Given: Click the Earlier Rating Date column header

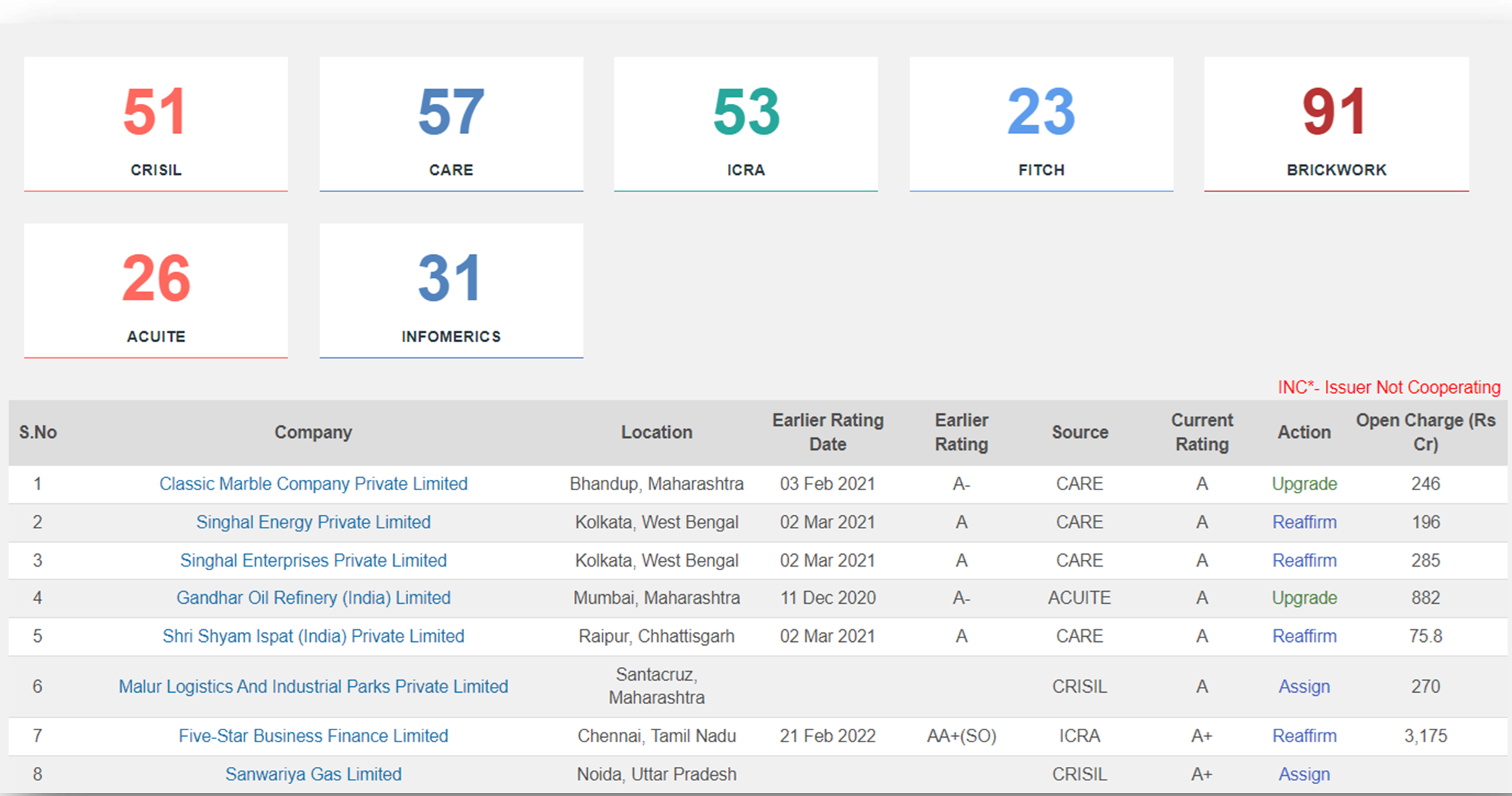Looking at the screenshot, I should coord(828,432).
